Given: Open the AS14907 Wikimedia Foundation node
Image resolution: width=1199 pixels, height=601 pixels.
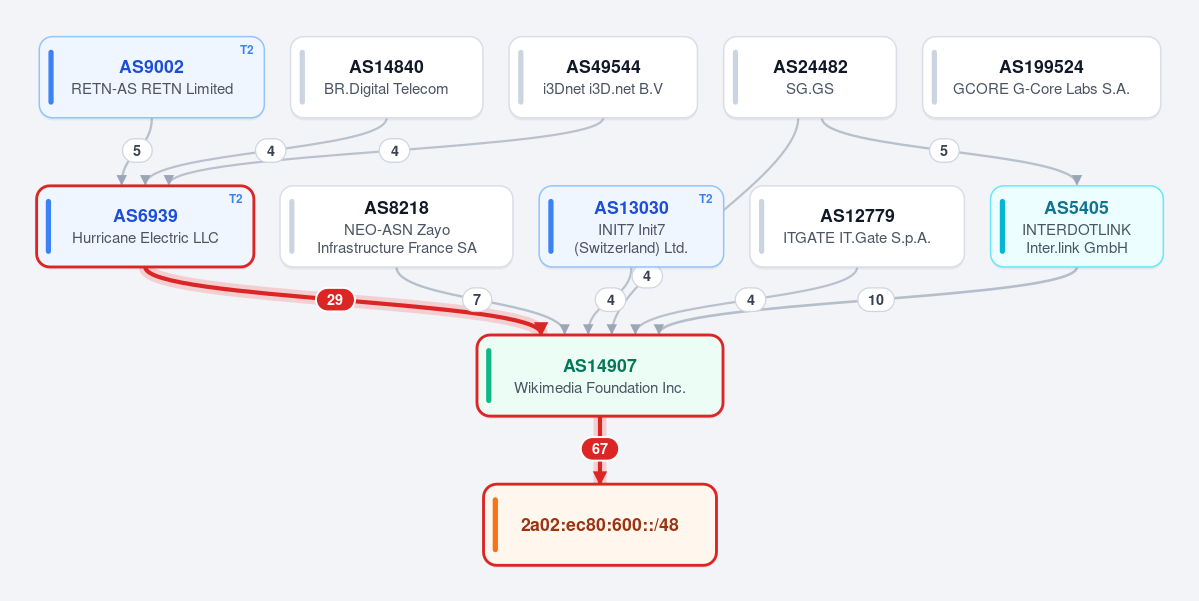Looking at the screenshot, I should tap(600, 375).
